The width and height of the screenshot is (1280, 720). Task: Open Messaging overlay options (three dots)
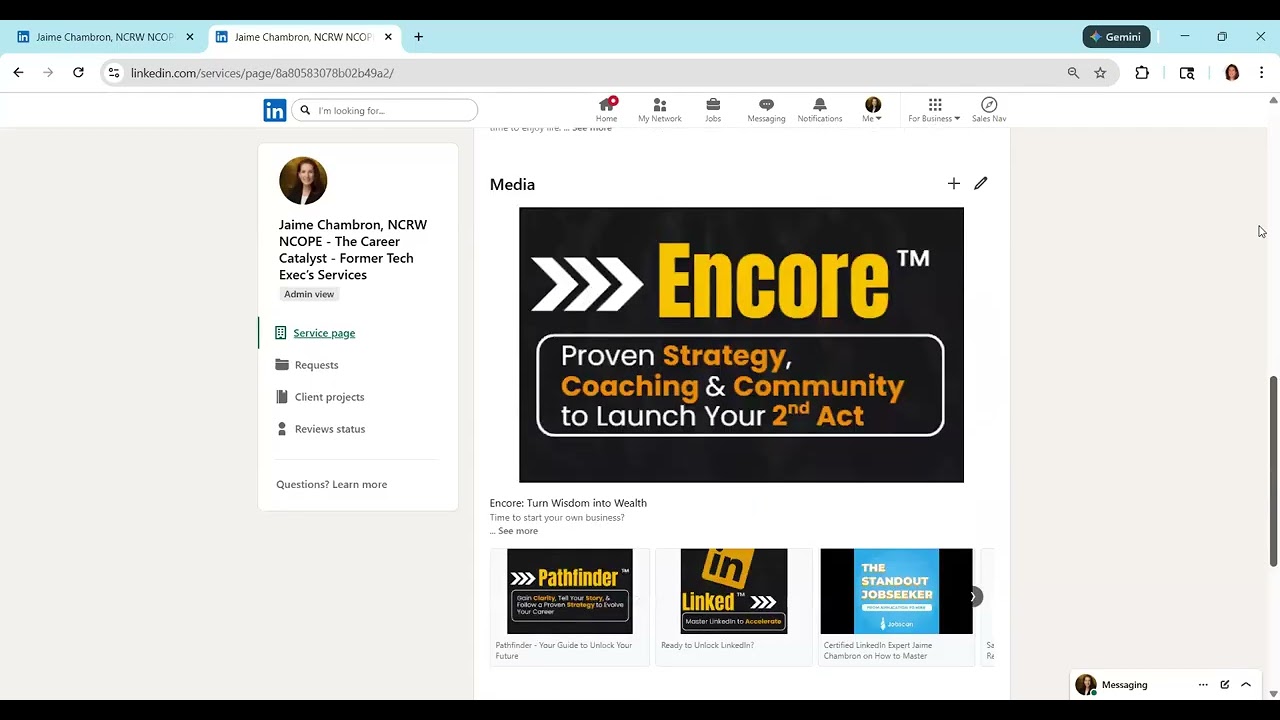1203,685
